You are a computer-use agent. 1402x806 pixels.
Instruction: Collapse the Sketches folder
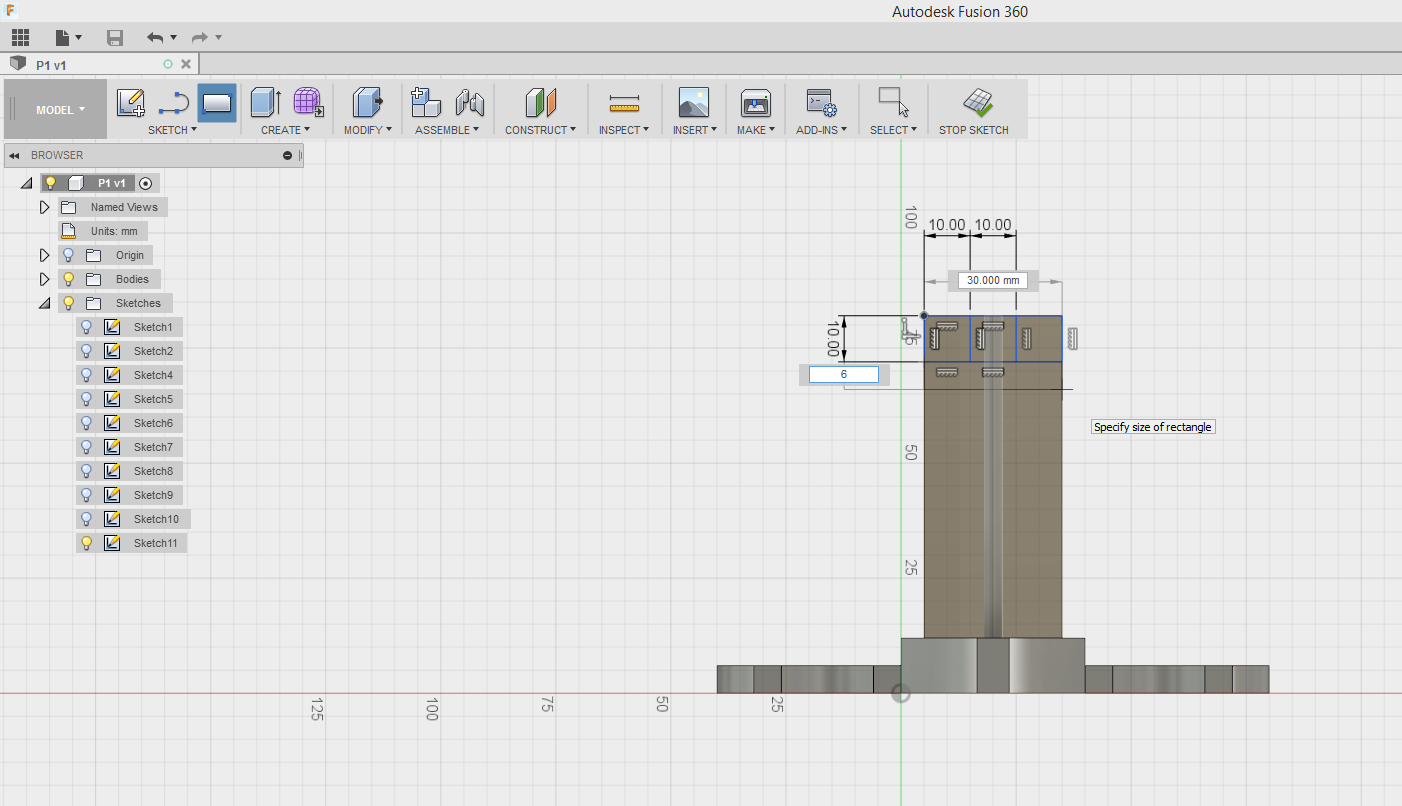(44, 303)
